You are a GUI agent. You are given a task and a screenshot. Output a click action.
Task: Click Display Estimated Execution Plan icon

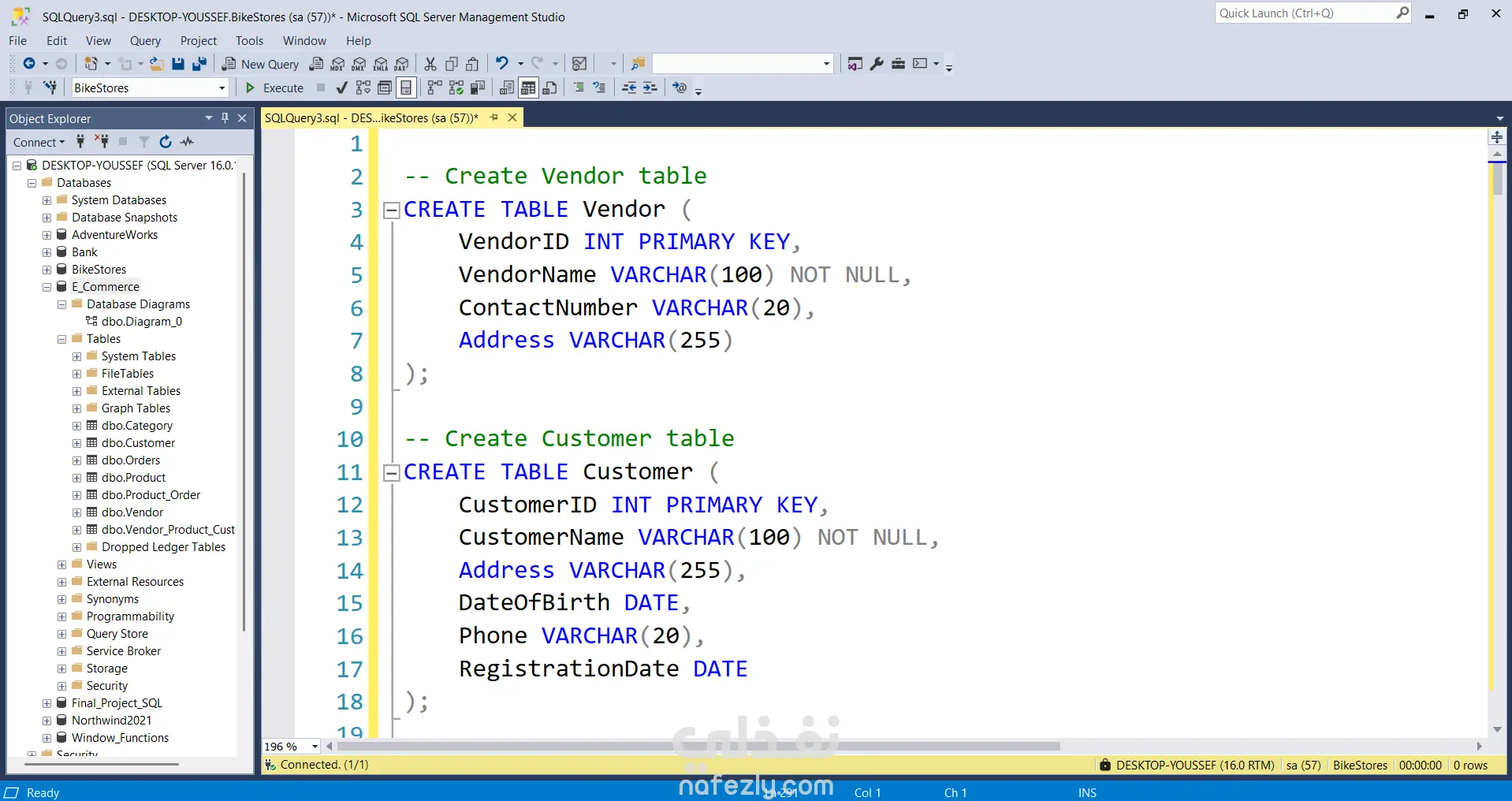(x=363, y=88)
